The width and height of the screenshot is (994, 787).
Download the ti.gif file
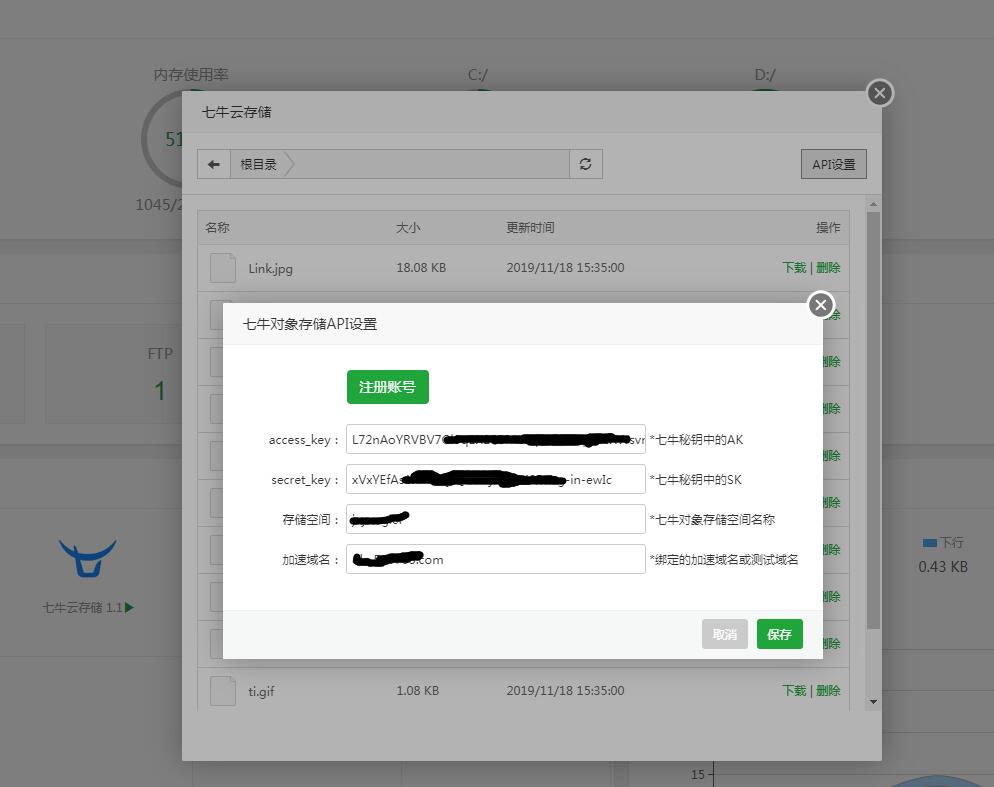794,691
